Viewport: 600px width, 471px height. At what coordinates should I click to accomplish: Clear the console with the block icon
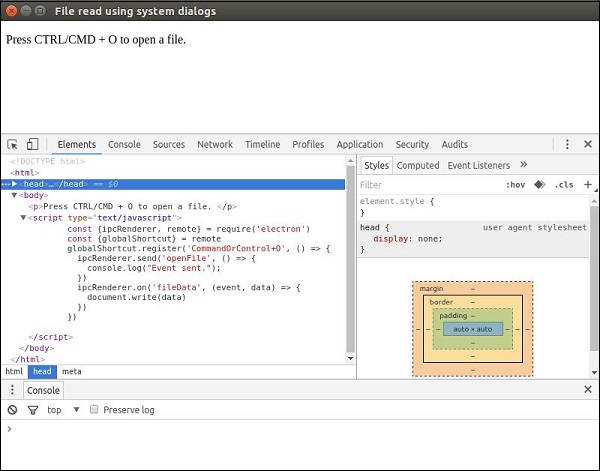coord(12,410)
